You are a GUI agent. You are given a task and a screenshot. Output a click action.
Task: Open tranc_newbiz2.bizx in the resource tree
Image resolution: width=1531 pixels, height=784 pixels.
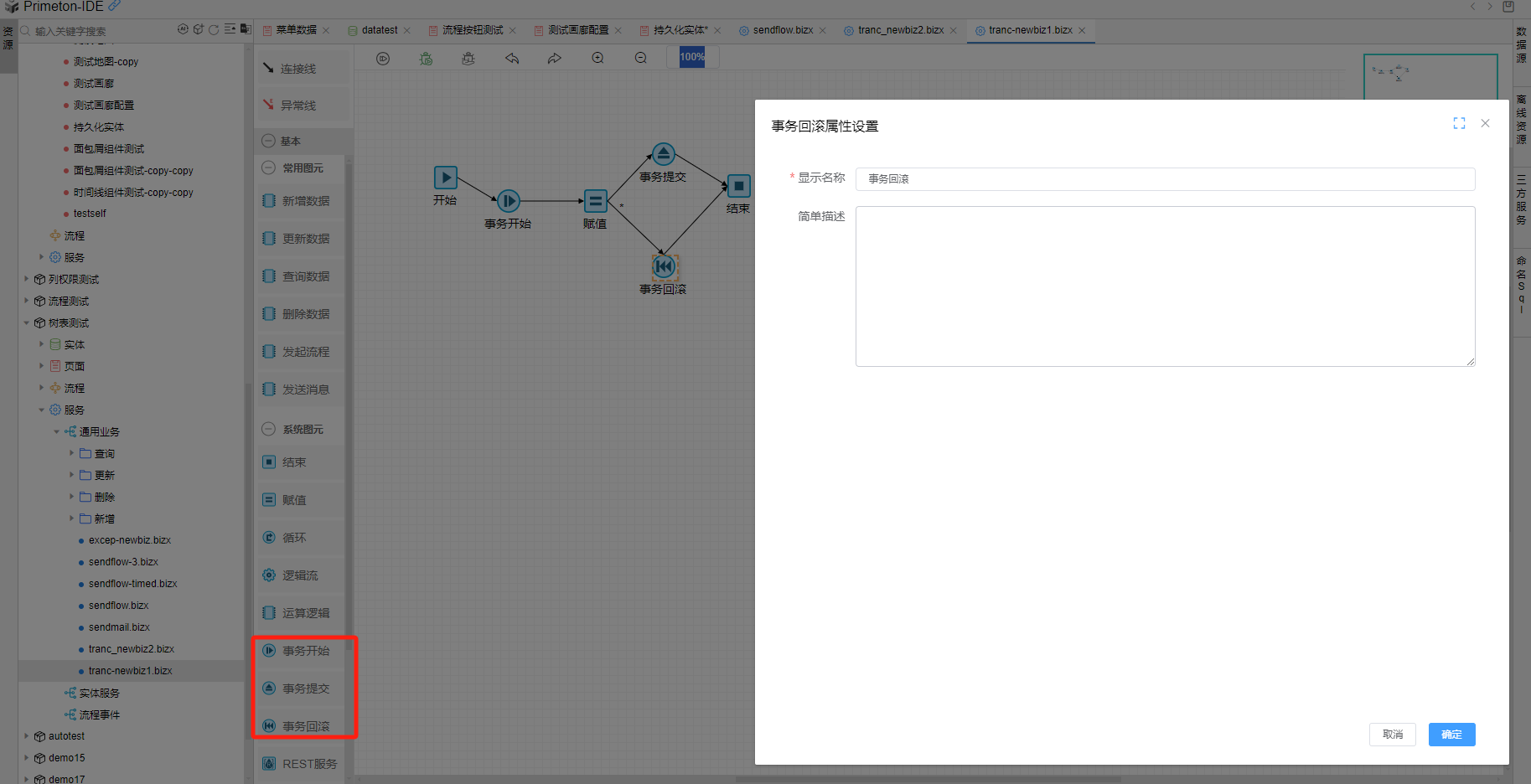tap(131, 649)
